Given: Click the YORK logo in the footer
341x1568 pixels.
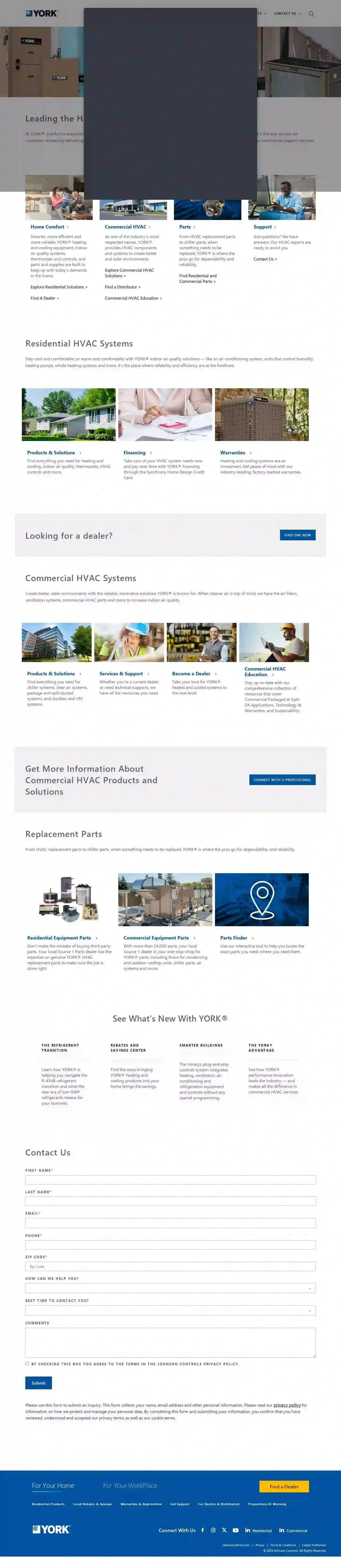Looking at the screenshot, I should tap(51, 1529).
